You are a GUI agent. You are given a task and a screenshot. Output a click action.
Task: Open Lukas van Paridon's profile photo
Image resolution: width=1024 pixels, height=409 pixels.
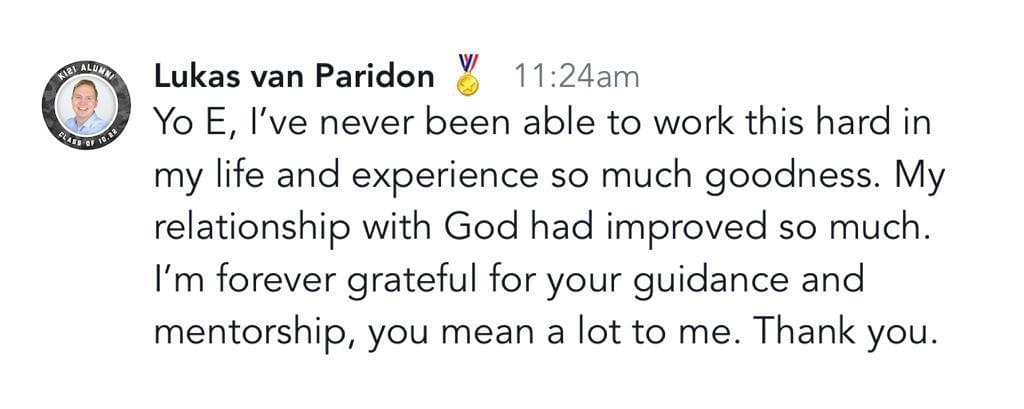86,104
